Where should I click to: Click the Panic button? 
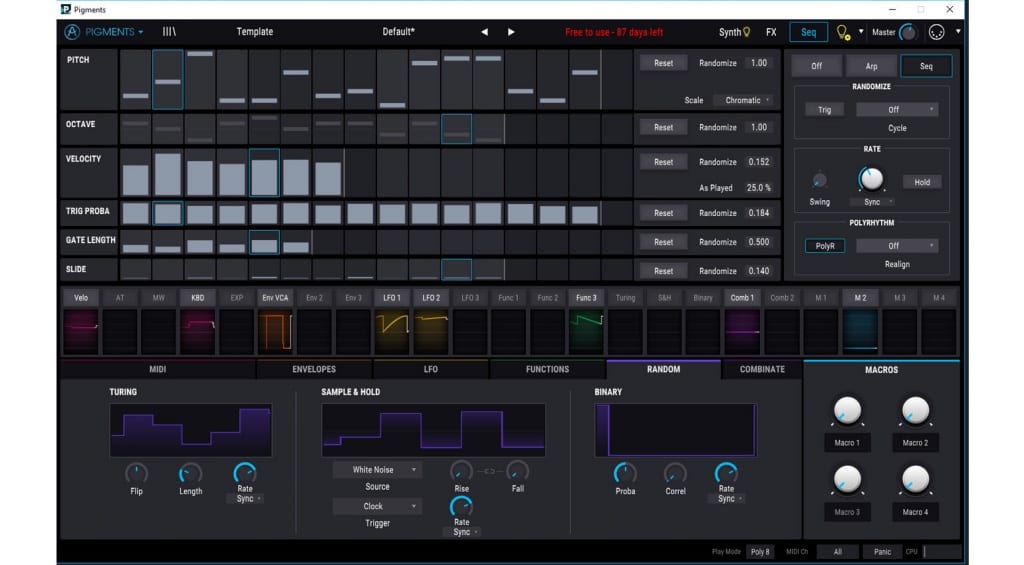pyautogui.click(x=882, y=552)
